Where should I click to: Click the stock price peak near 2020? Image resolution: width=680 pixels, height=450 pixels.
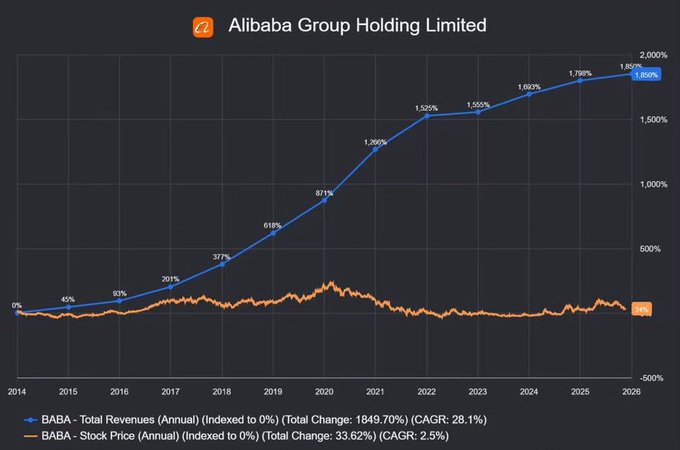(x=332, y=283)
